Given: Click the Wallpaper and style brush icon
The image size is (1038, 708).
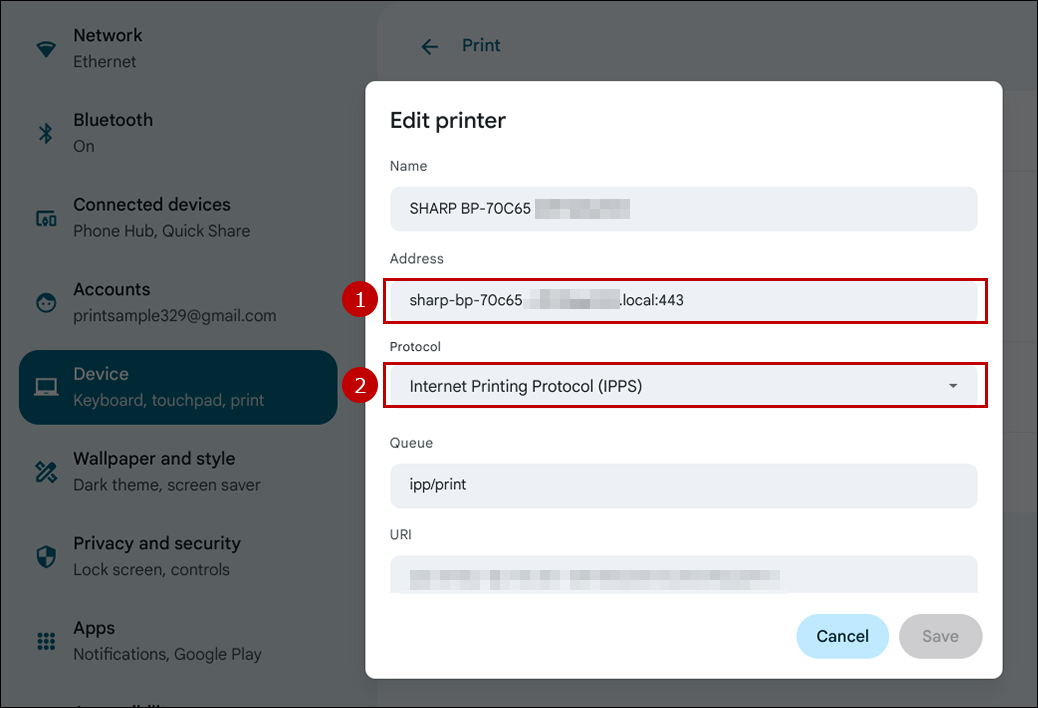Looking at the screenshot, I should [x=46, y=472].
